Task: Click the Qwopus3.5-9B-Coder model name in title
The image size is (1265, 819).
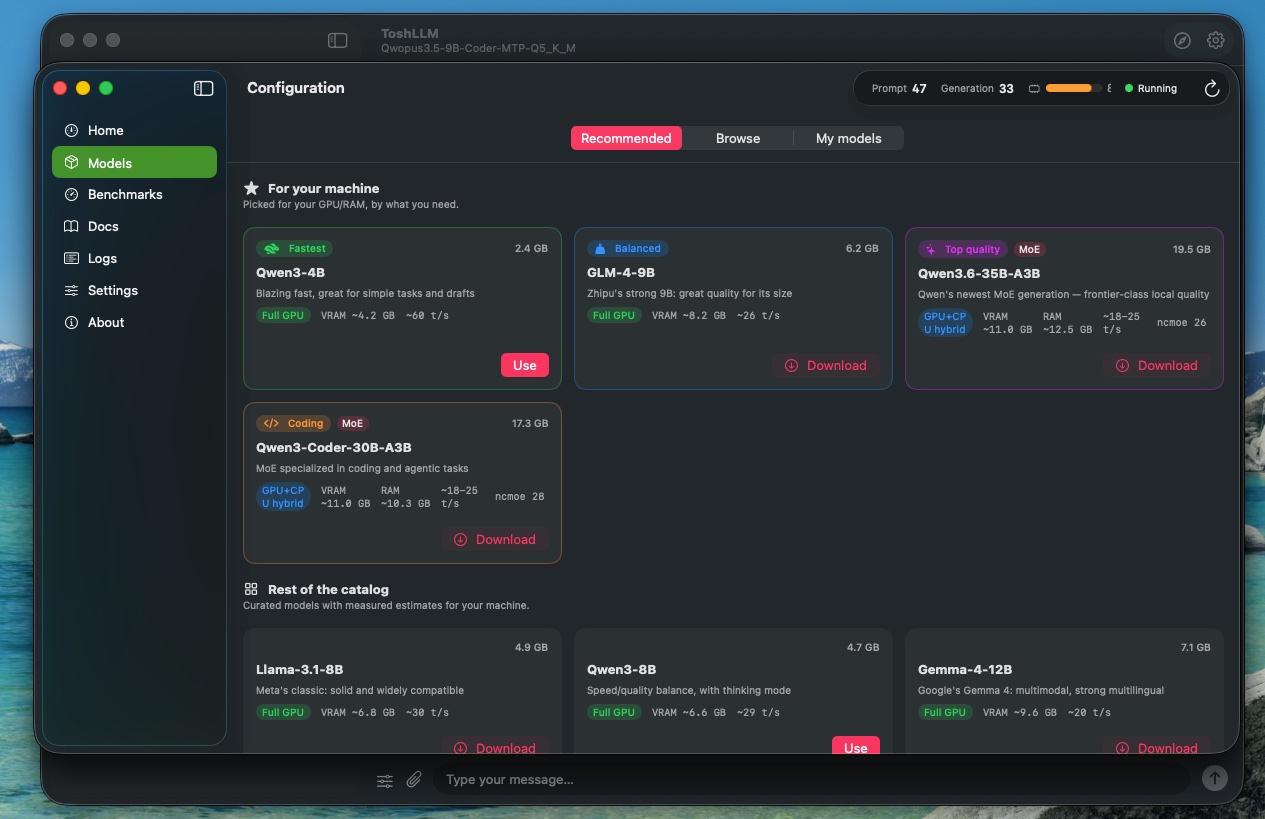Action: pos(478,48)
